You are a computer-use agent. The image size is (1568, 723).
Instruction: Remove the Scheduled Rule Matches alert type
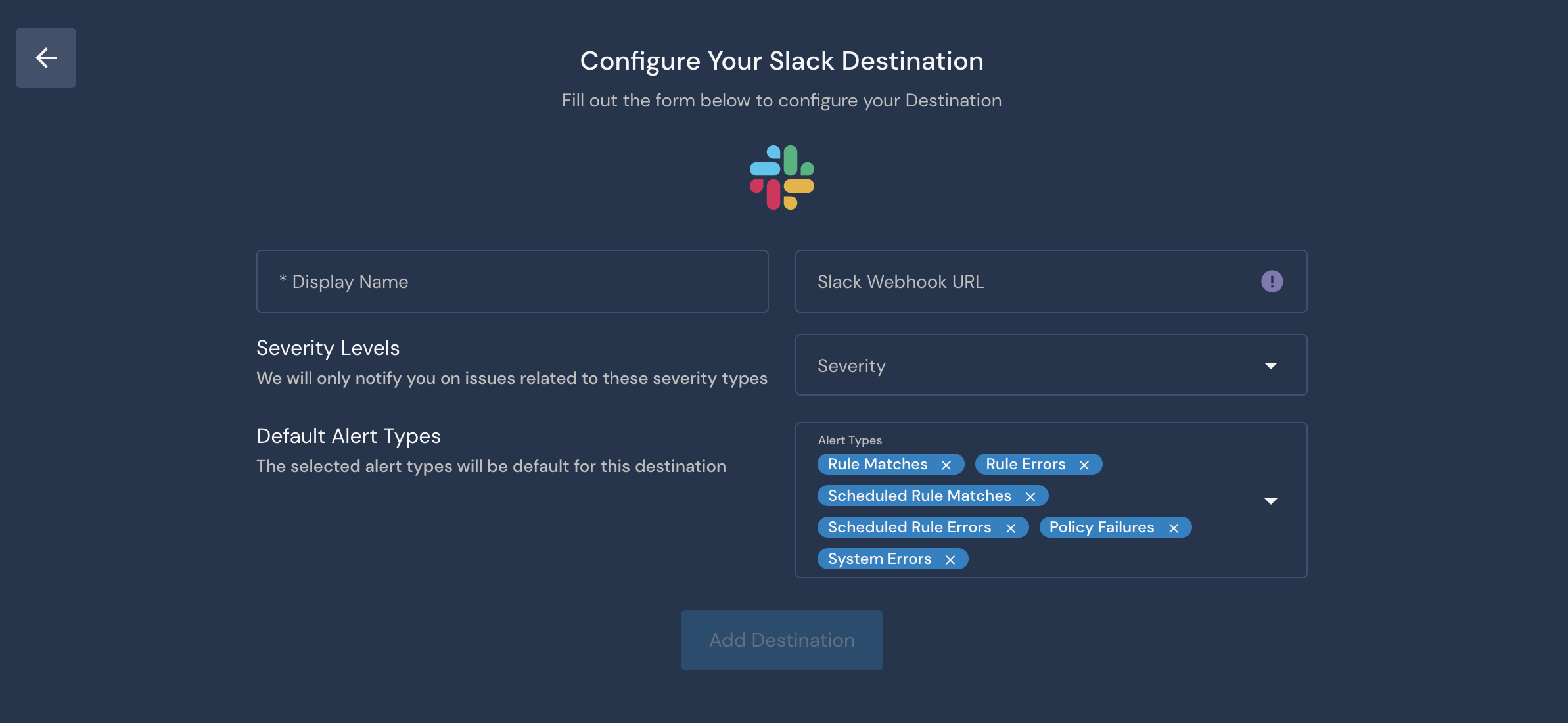coord(1030,496)
